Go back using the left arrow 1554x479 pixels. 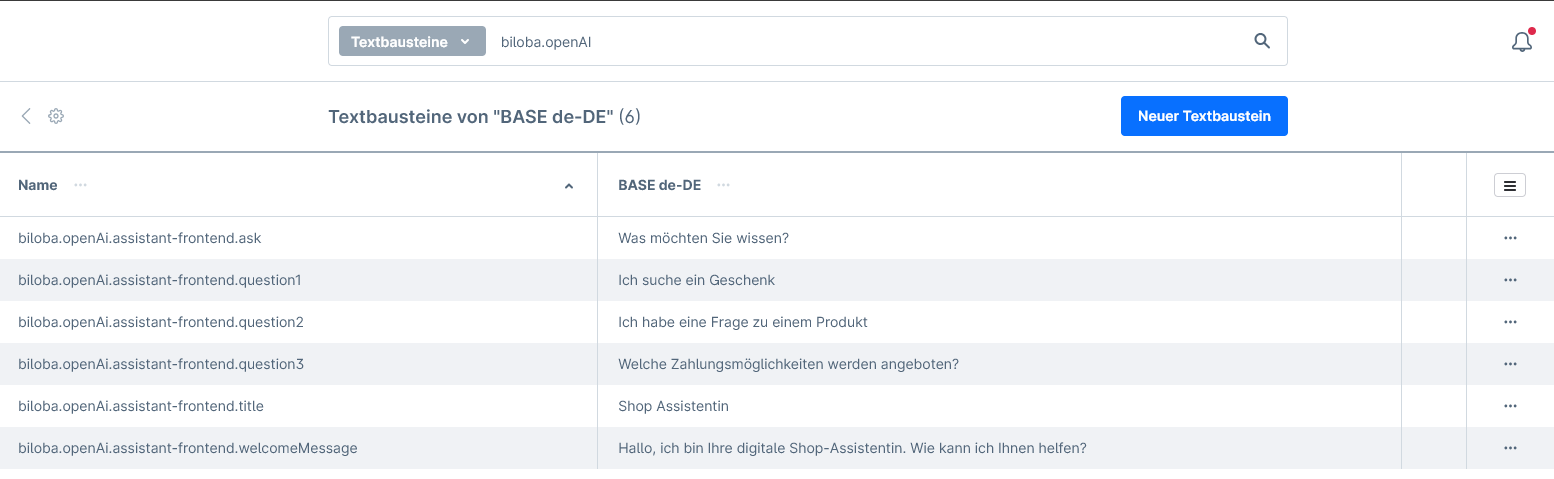[x=26, y=116]
